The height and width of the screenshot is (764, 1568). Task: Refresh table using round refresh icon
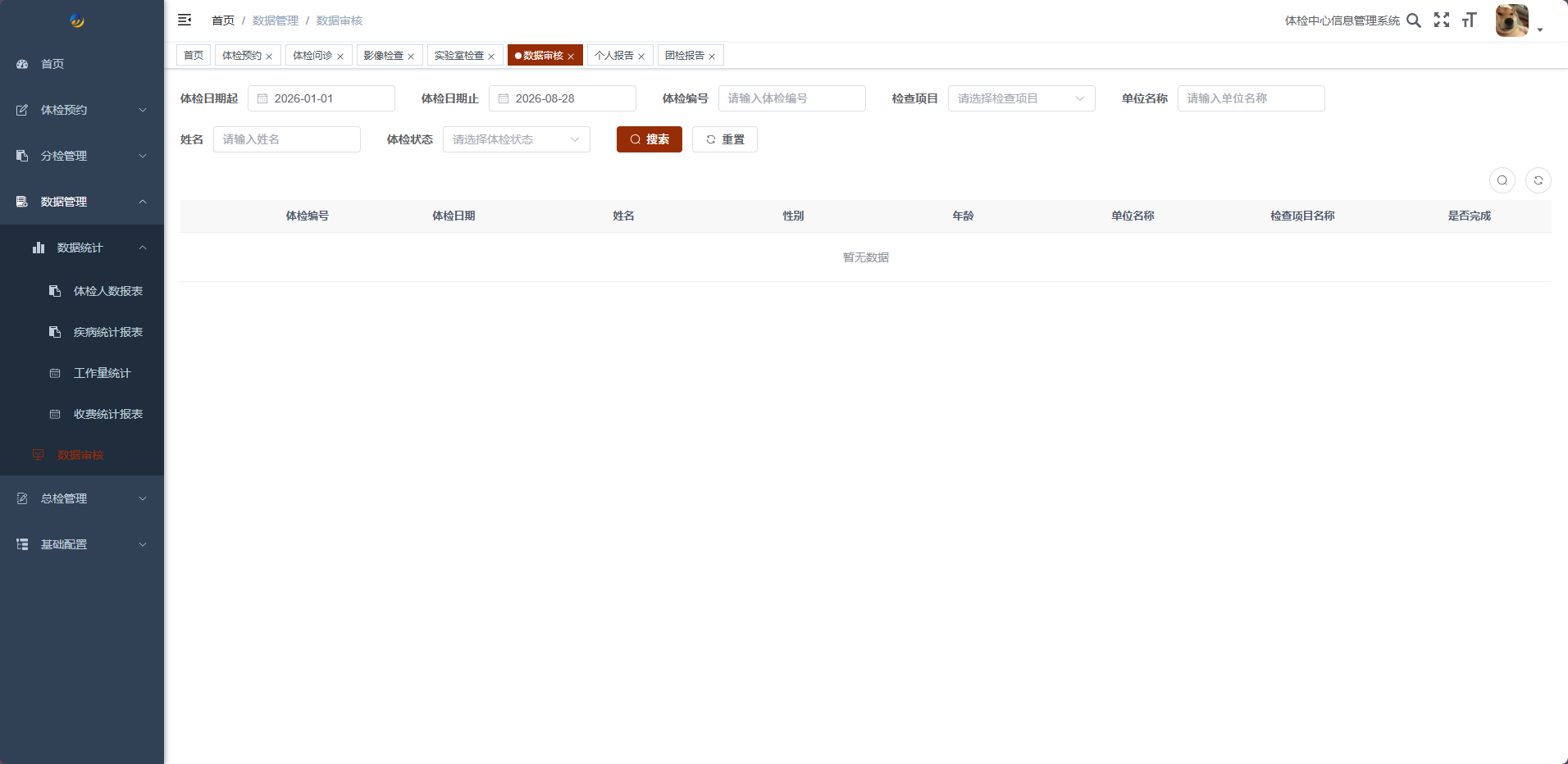pyautogui.click(x=1538, y=180)
